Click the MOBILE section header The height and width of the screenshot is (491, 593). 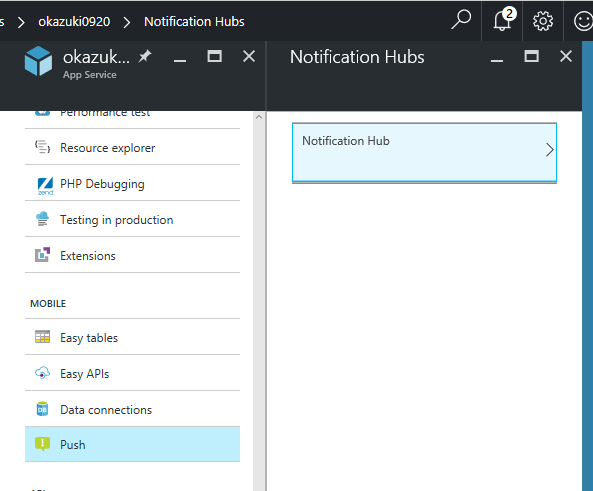(x=48, y=303)
